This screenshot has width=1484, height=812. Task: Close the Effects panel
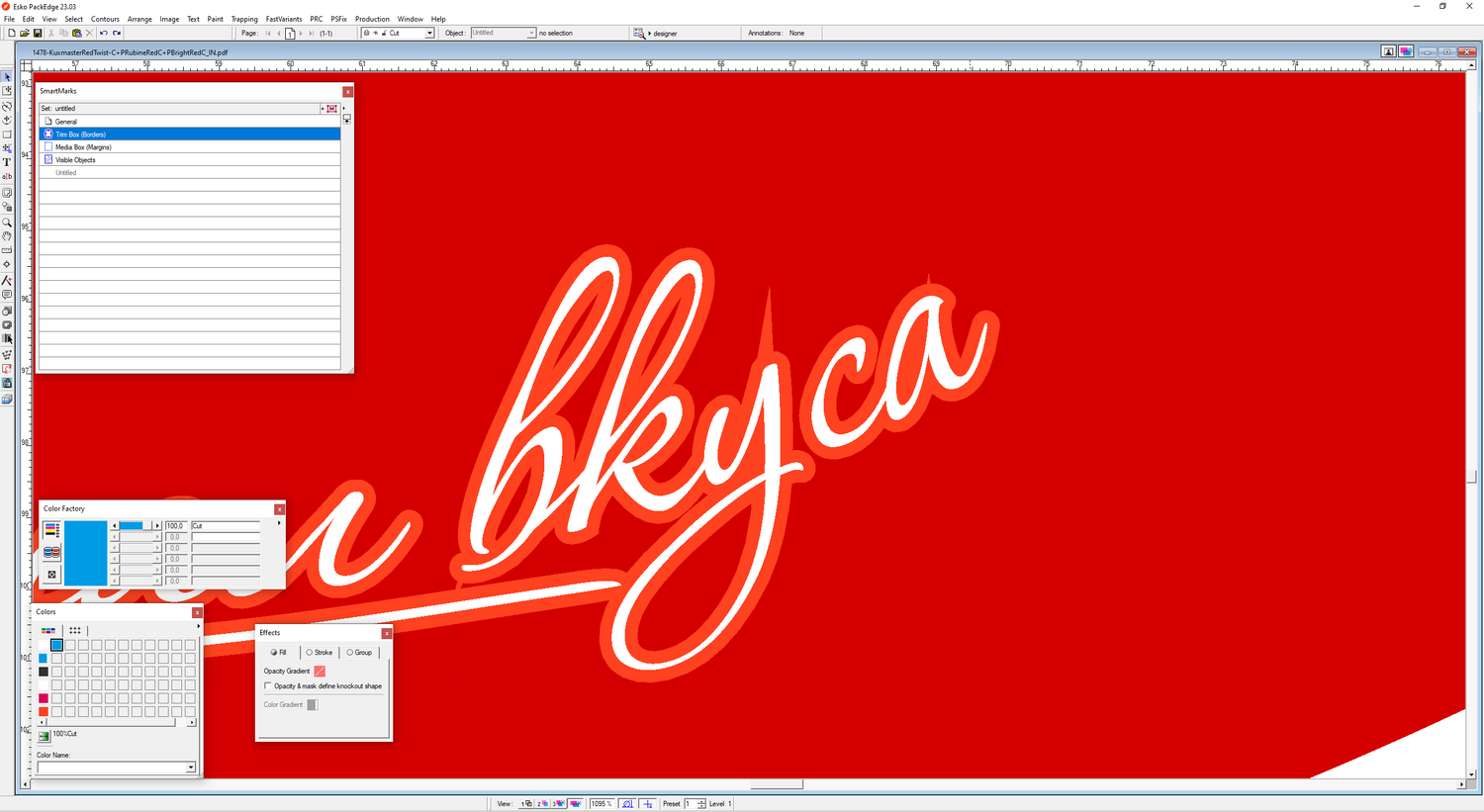(x=387, y=633)
